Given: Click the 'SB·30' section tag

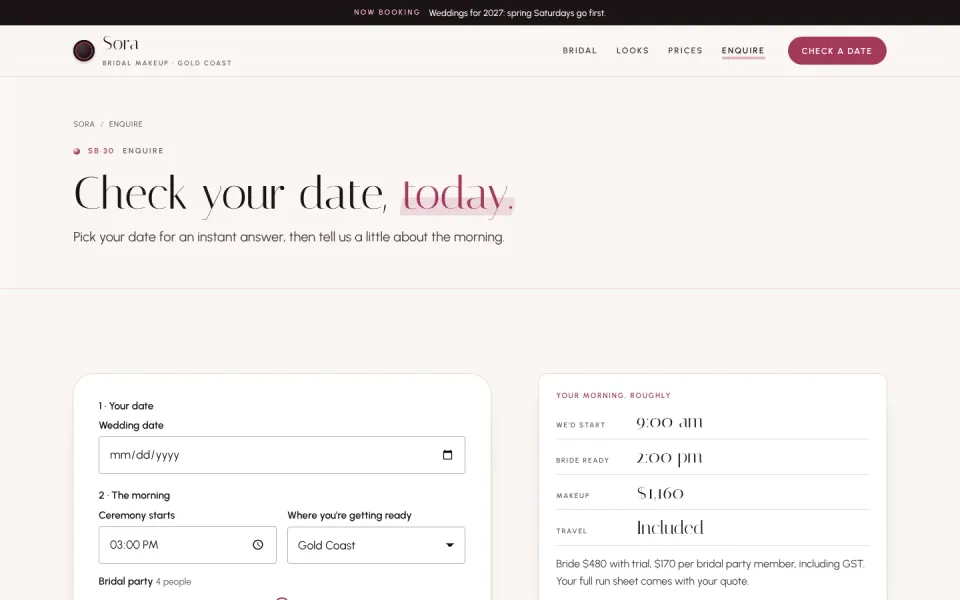Looking at the screenshot, I should [x=101, y=151].
